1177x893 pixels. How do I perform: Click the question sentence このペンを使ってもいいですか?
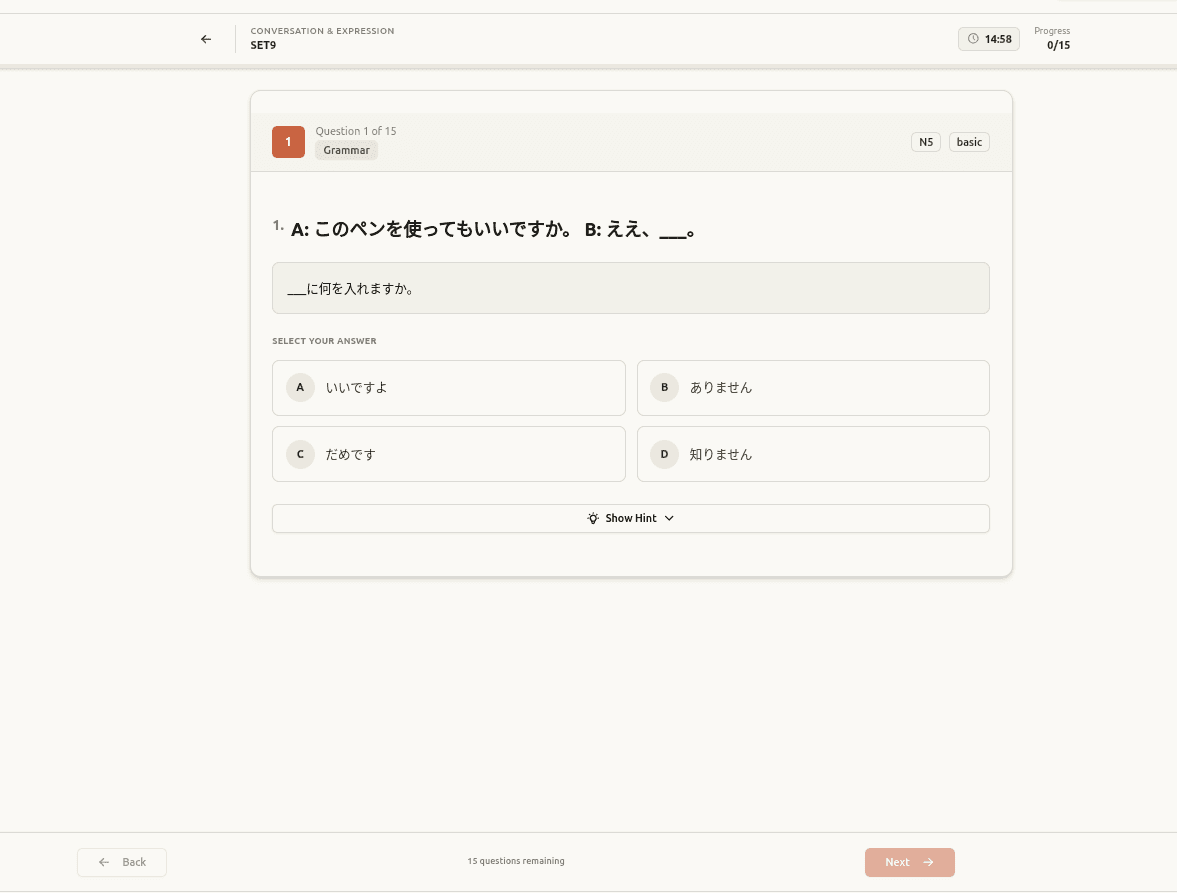click(492, 229)
